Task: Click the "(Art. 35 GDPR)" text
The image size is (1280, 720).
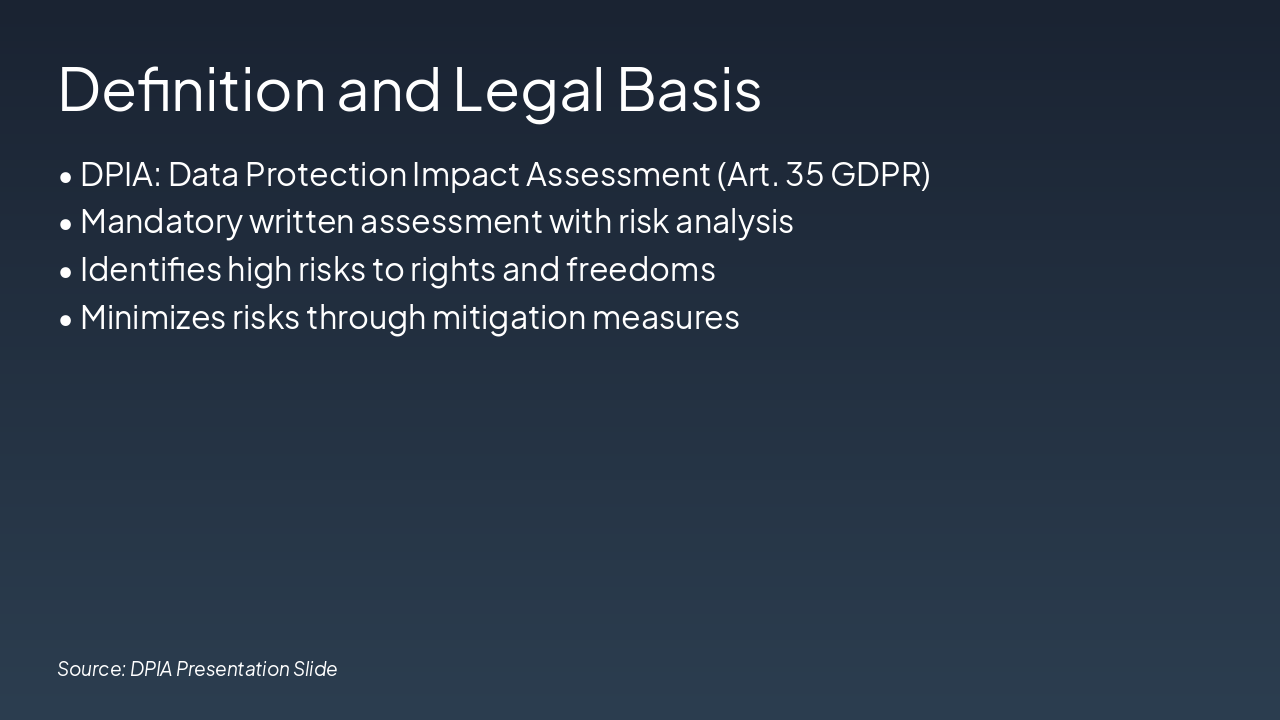Action: tap(823, 175)
